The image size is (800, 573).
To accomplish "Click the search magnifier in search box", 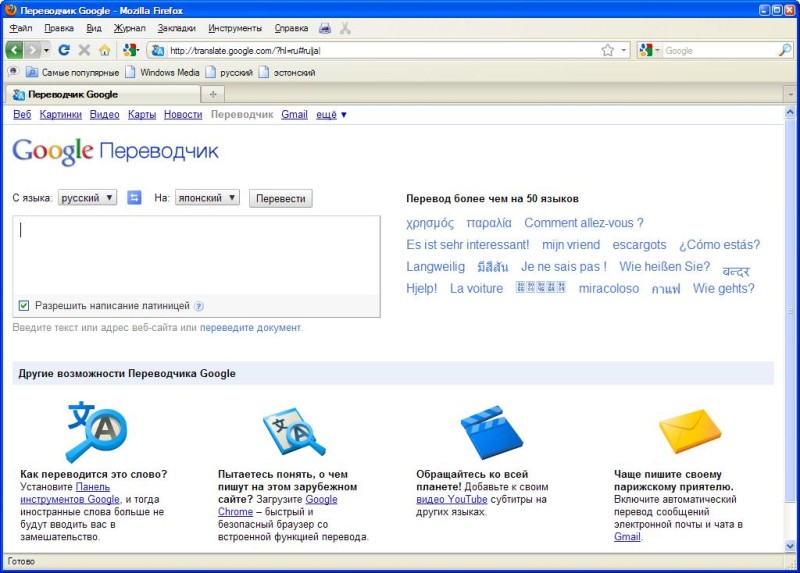I will pyautogui.click(x=785, y=50).
